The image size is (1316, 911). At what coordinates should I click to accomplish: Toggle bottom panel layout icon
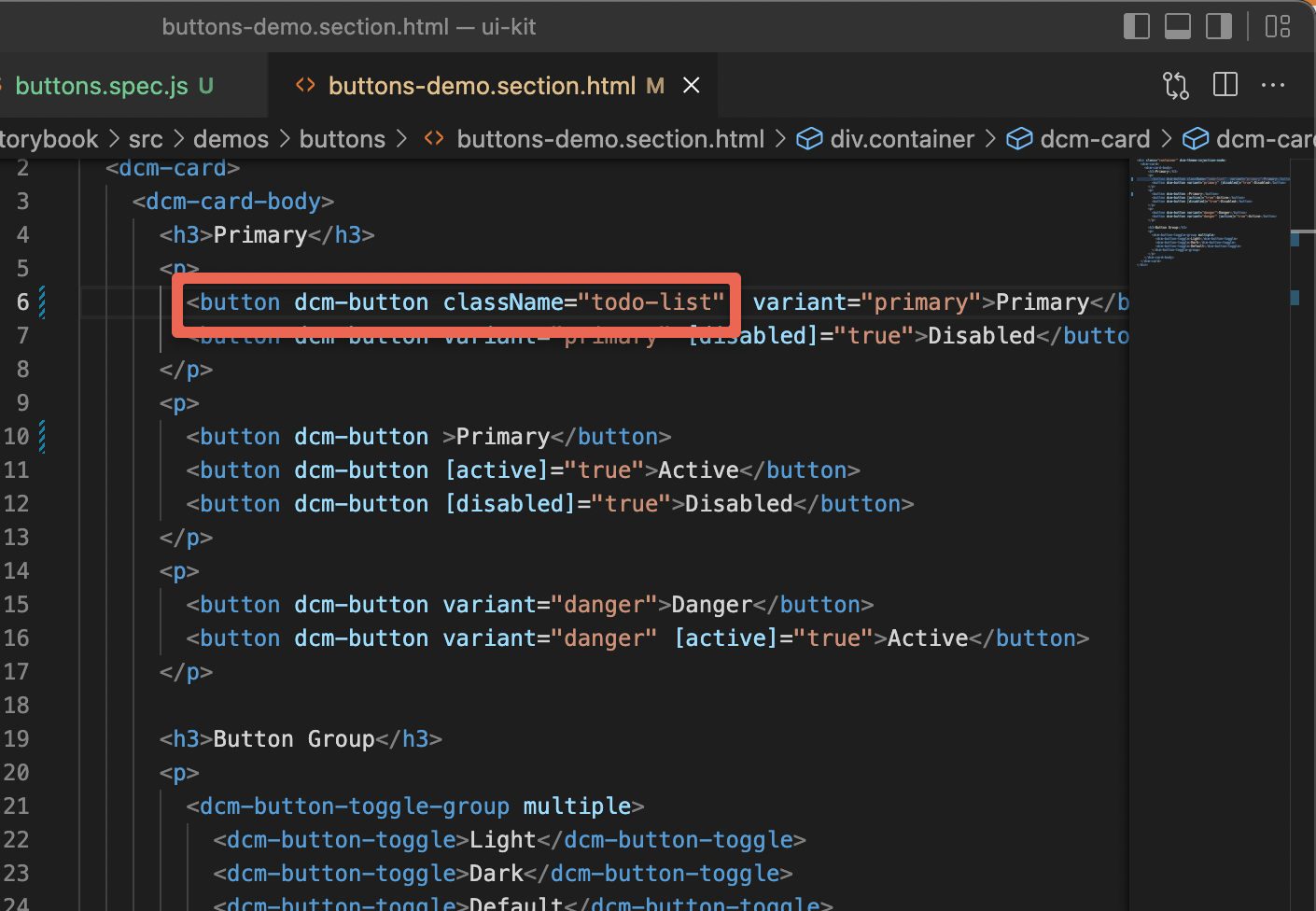1177,26
